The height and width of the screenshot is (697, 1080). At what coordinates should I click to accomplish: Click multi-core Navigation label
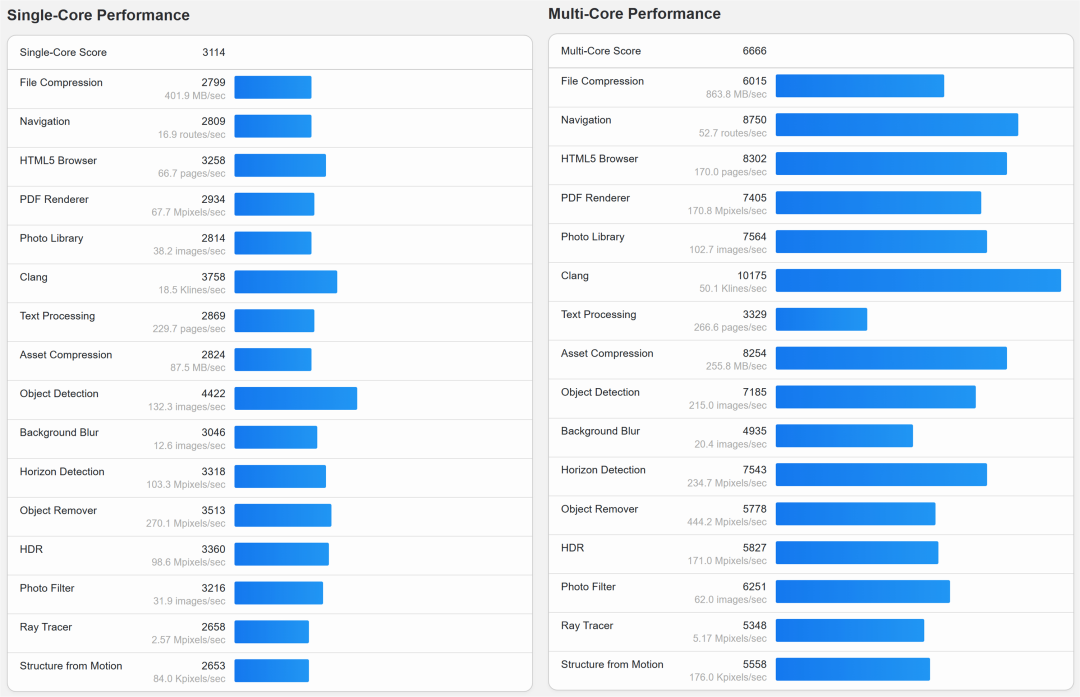[586, 120]
